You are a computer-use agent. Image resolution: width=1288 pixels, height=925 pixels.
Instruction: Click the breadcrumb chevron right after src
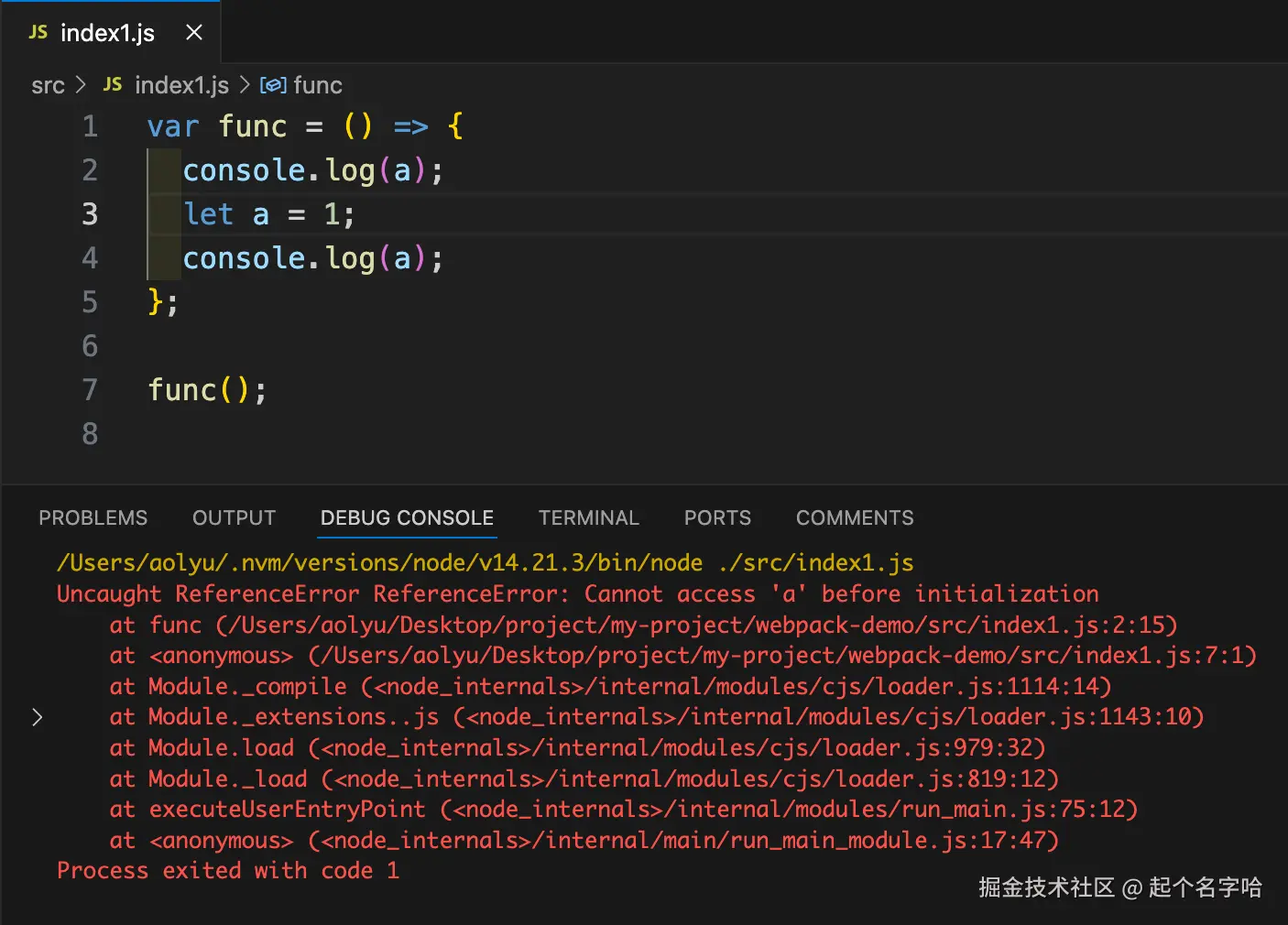pyautogui.click(x=82, y=84)
